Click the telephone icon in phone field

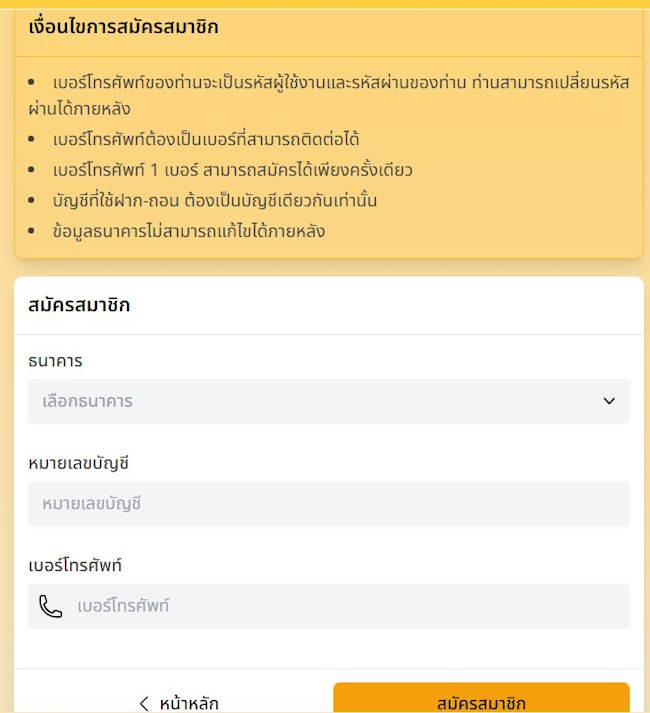(x=50, y=606)
